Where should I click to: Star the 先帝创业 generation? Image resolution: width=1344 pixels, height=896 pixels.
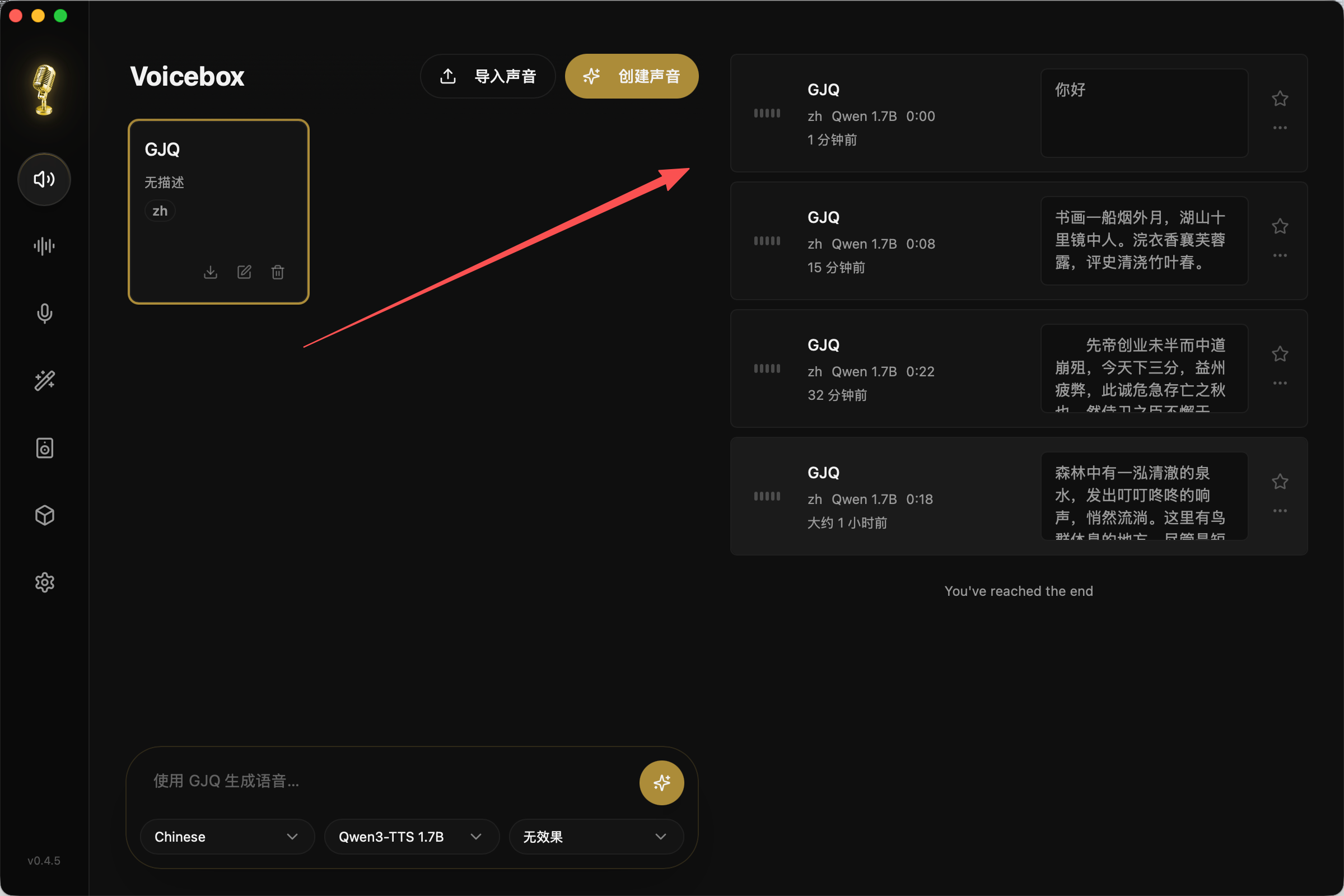(x=1280, y=354)
